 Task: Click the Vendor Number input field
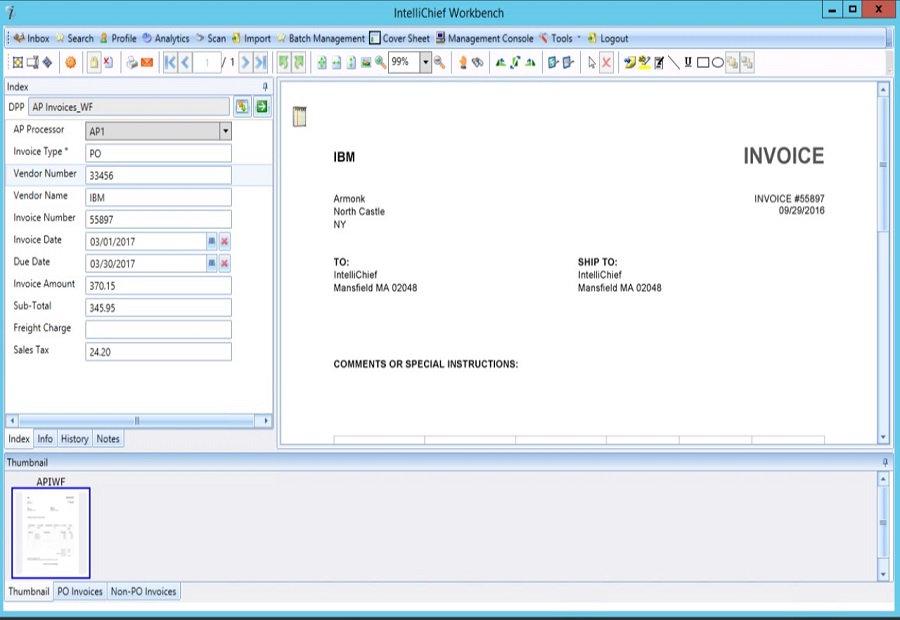[158, 176]
